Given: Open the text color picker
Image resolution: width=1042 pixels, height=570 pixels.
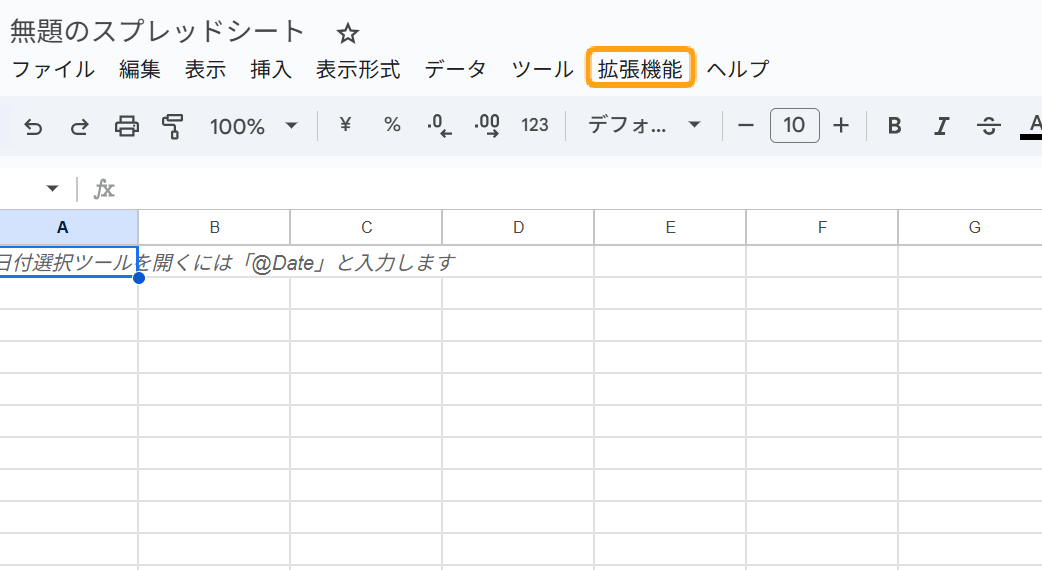Looking at the screenshot, I should 1032,126.
